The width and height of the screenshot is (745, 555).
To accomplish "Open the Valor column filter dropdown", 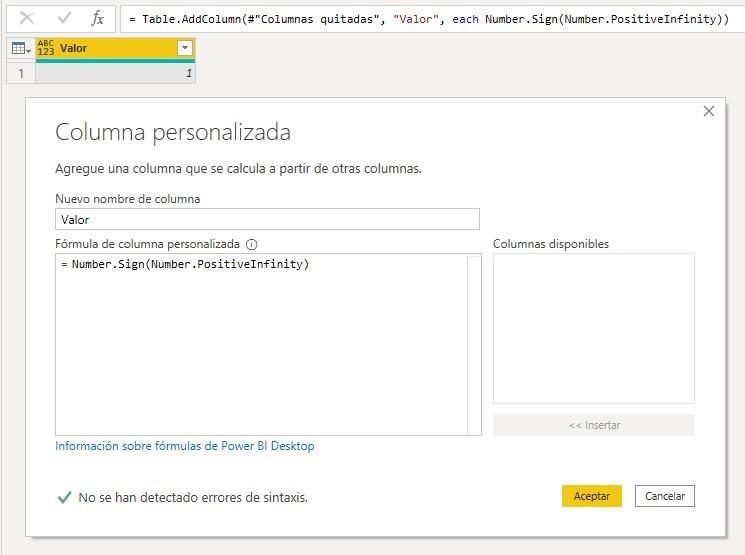I will tap(184, 48).
